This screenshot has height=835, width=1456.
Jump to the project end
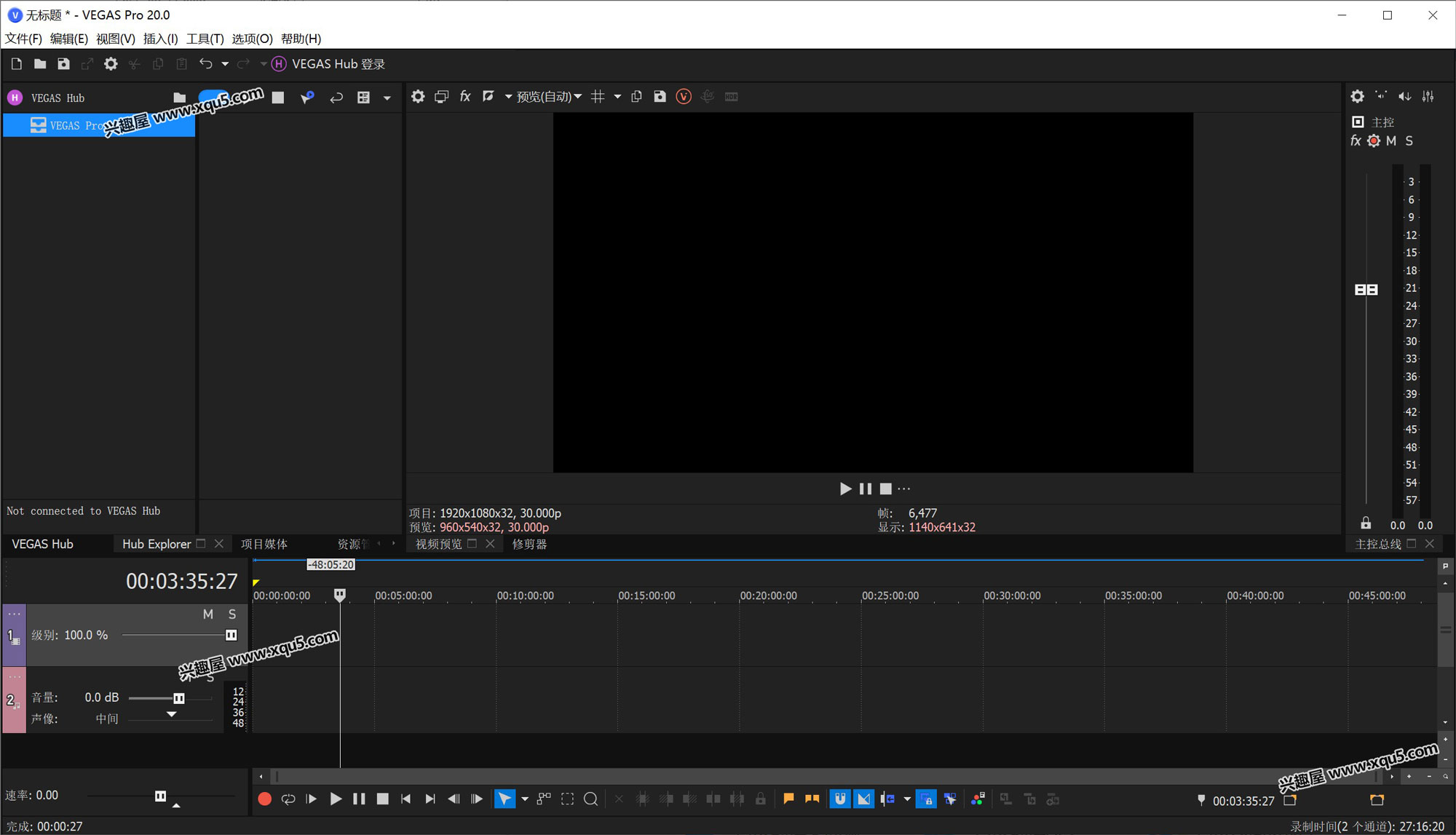tap(430, 799)
